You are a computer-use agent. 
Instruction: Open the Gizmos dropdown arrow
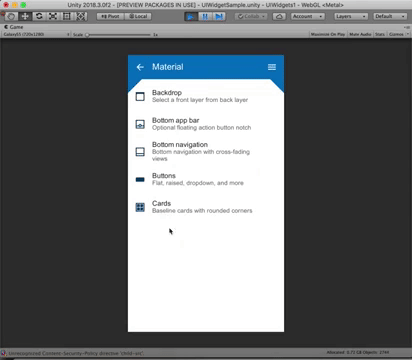pos(408,34)
